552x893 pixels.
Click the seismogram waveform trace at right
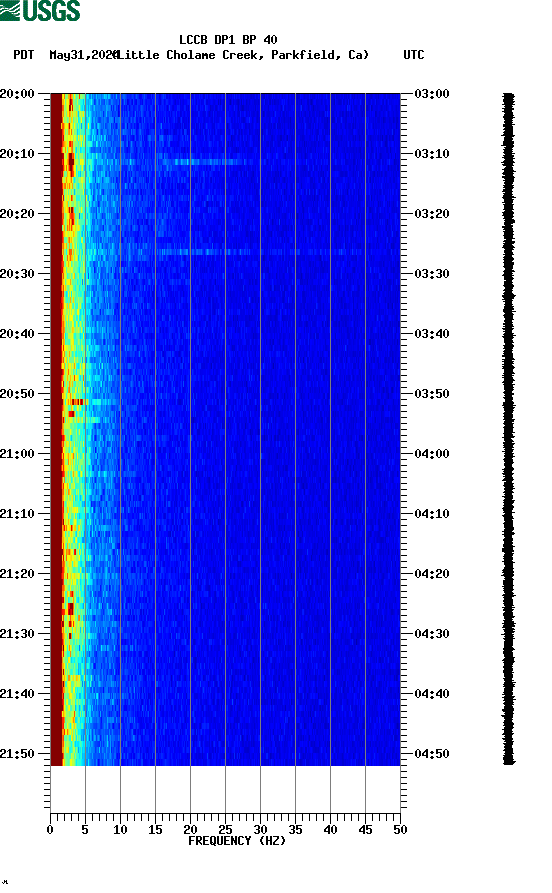[x=508, y=429]
